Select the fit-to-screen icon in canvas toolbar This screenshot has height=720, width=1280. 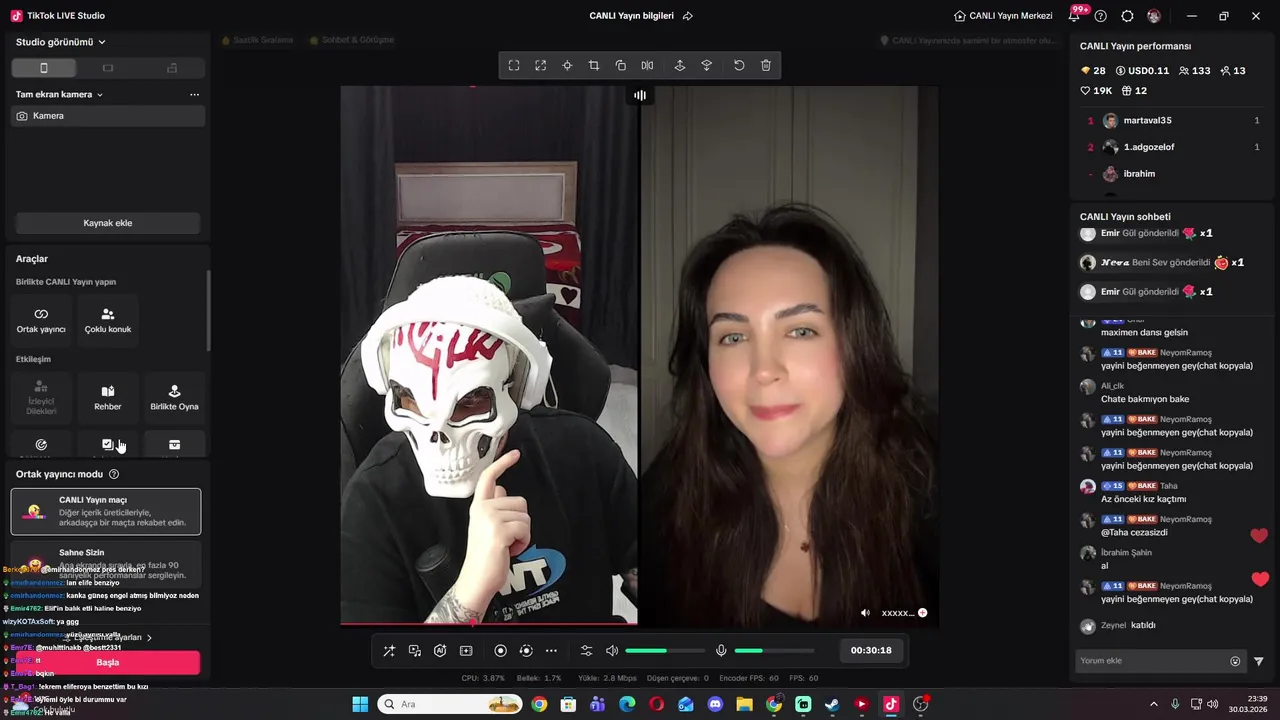coord(514,65)
